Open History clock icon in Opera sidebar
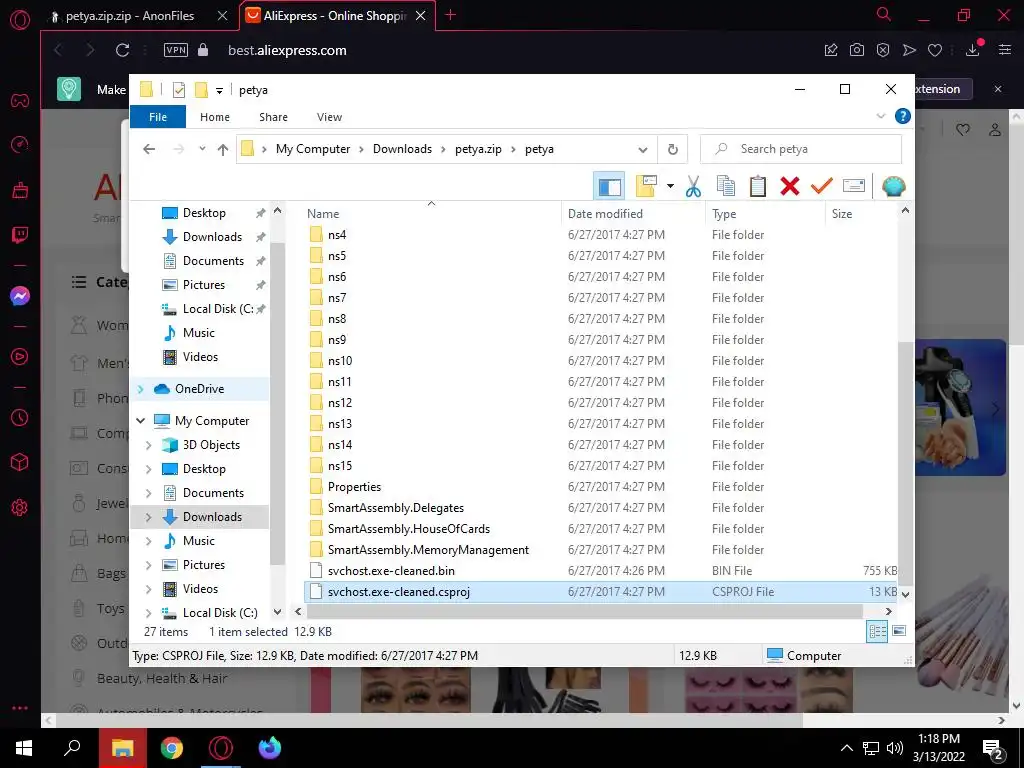 click(x=20, y=417)
